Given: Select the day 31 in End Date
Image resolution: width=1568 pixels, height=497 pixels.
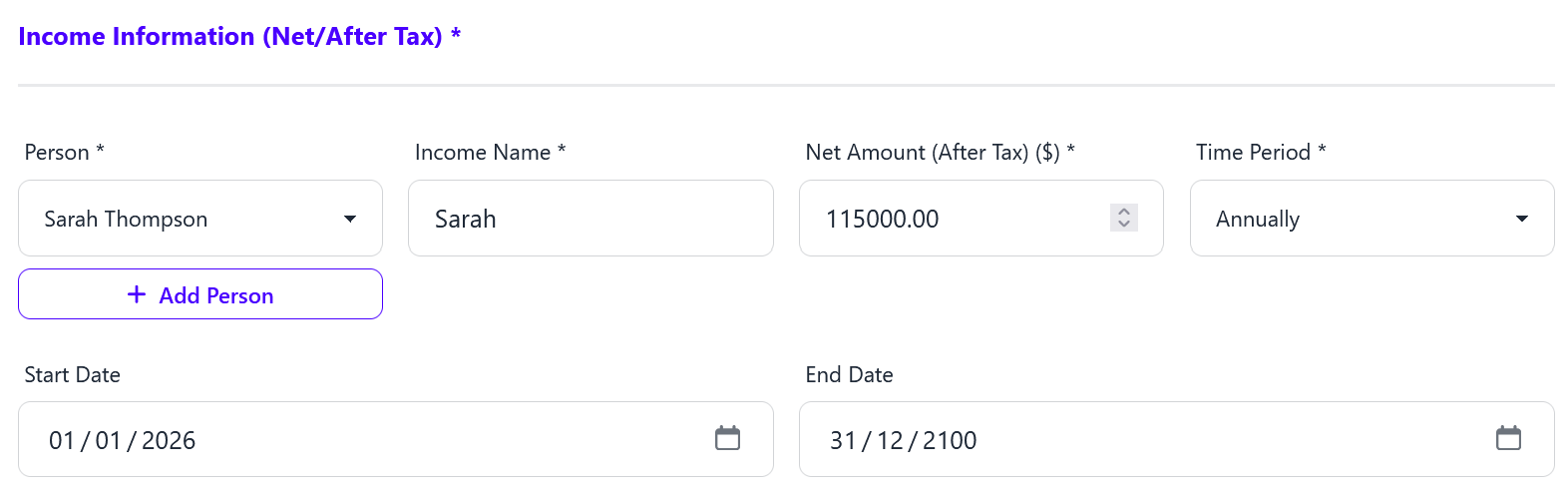Looking at the screenshot, I should 843,441.
